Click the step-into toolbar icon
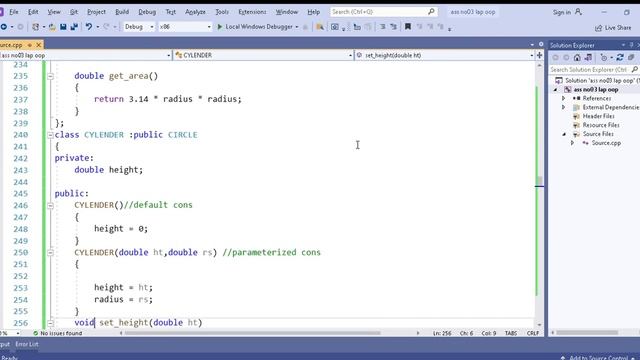The width and height of the screenshot is (640, 360). pos(357,27)
